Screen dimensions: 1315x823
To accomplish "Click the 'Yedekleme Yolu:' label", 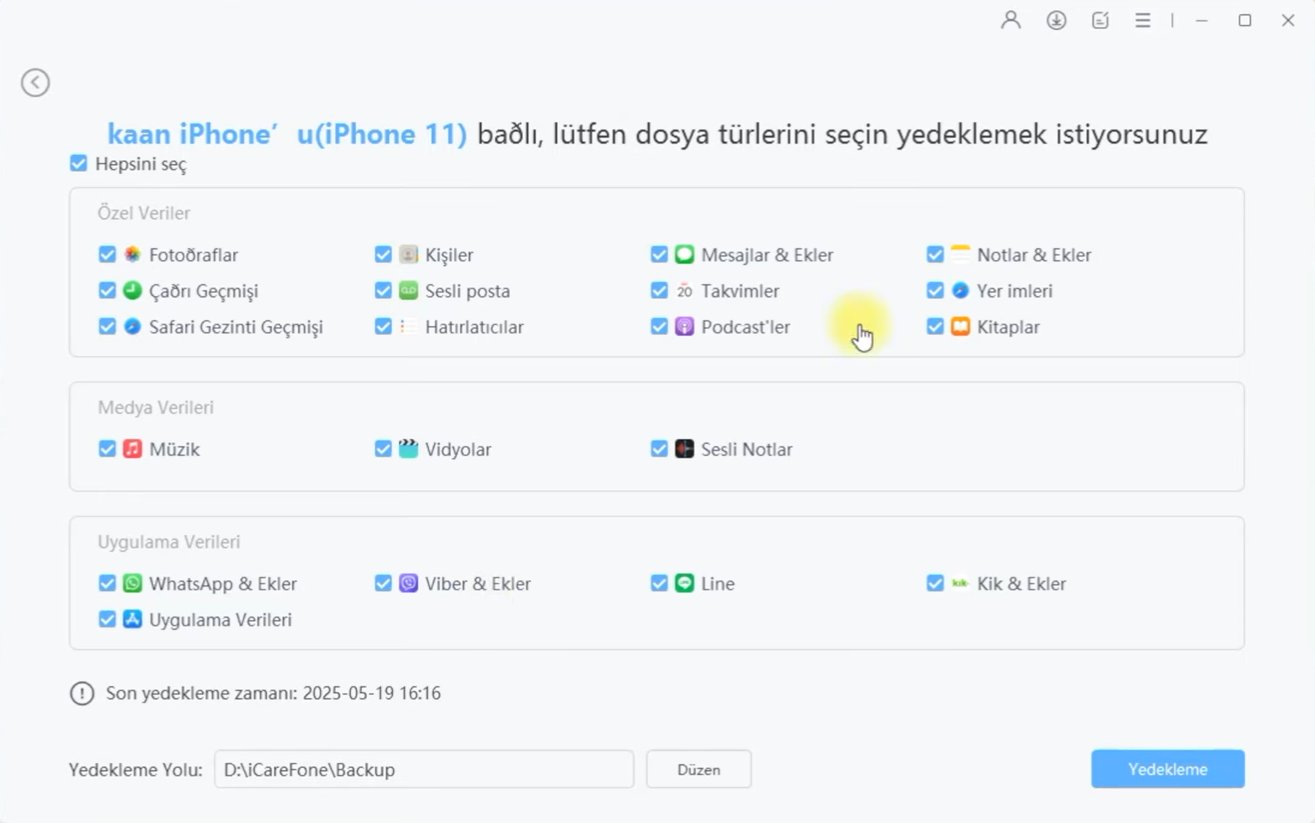I will [136, 770].
